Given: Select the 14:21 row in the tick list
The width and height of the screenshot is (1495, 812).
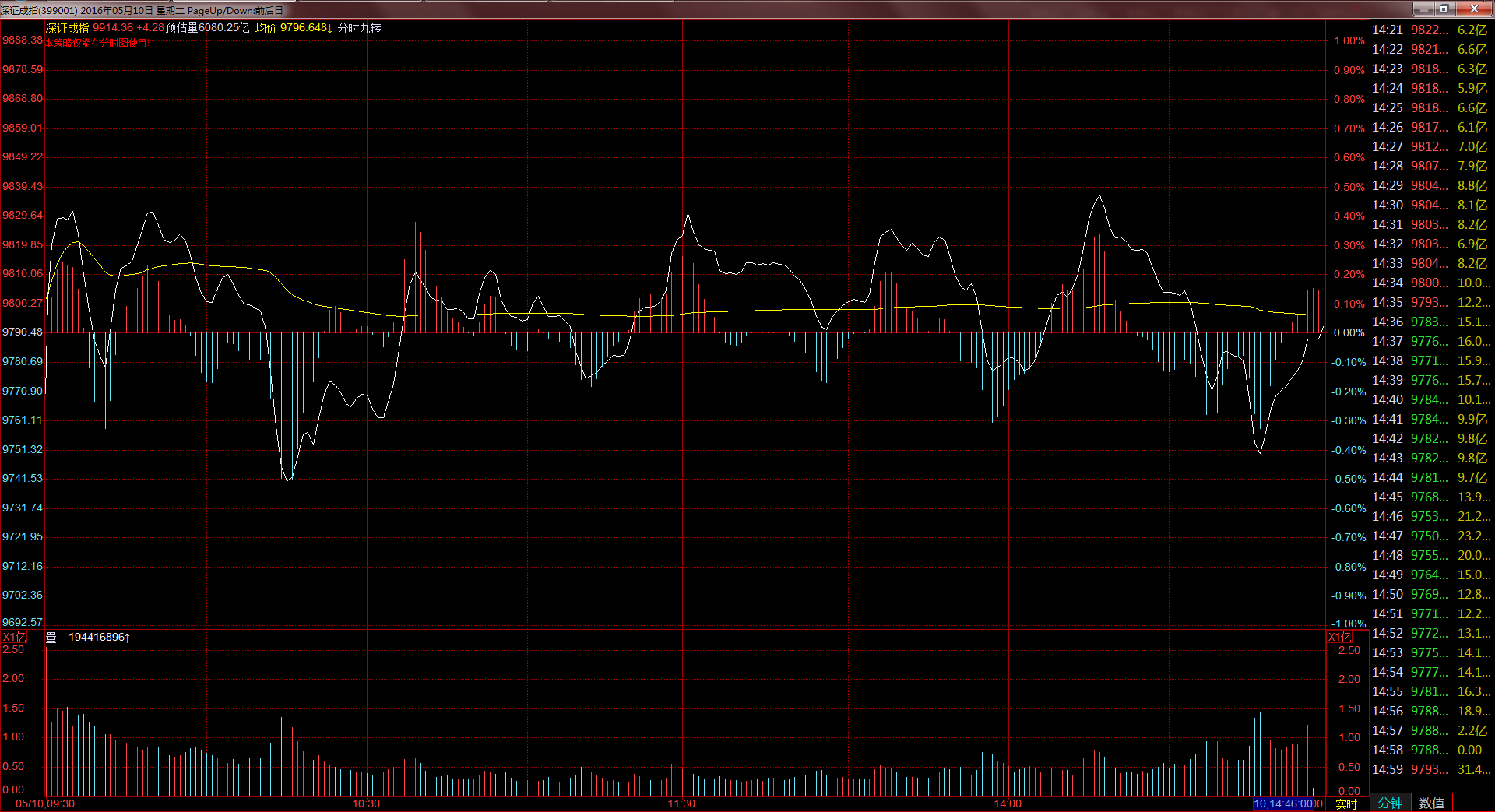Looking at the screenshot, I should point(1430,30).
